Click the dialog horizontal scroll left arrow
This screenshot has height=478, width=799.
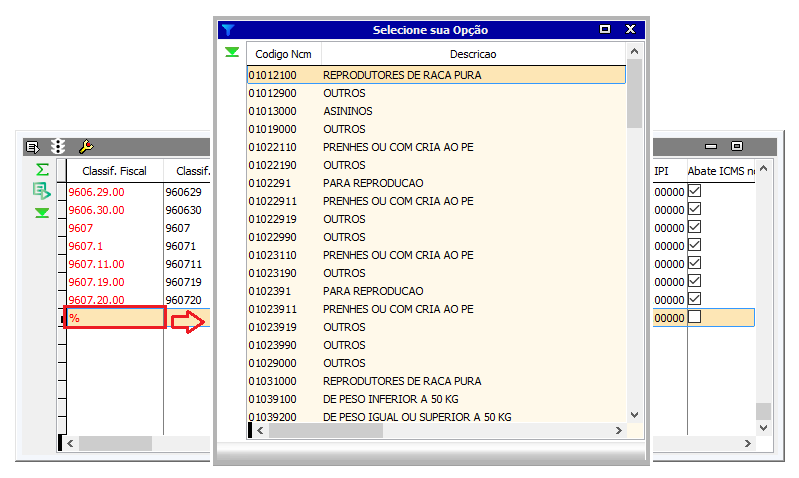[260, 431]
